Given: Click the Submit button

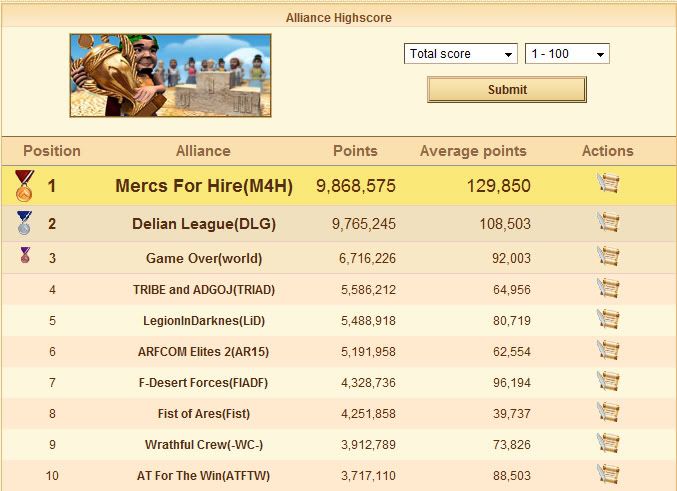Looking at the screenshot, I should coord(507,90).
